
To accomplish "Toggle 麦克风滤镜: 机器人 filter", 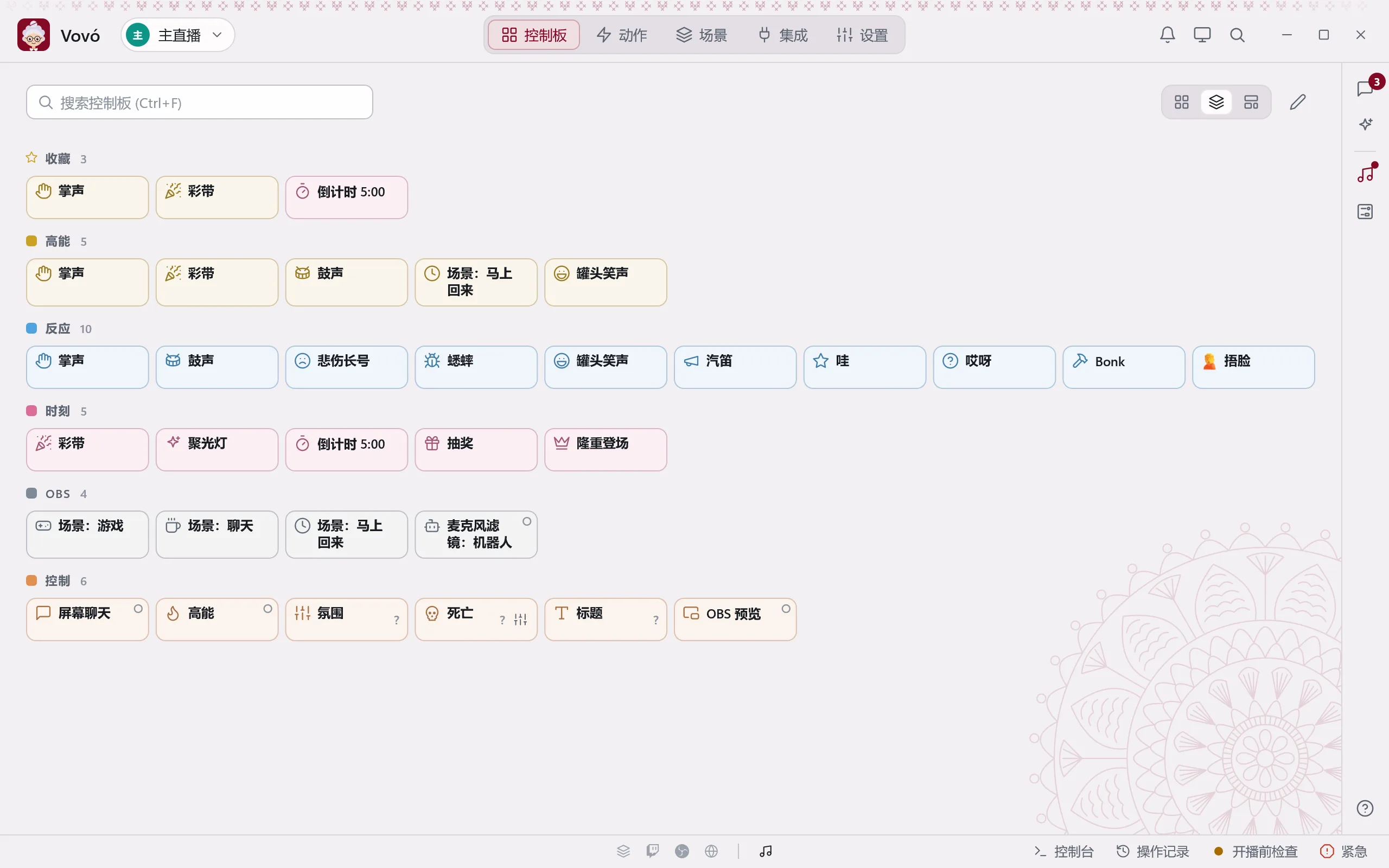I will [x=476, y=534].
